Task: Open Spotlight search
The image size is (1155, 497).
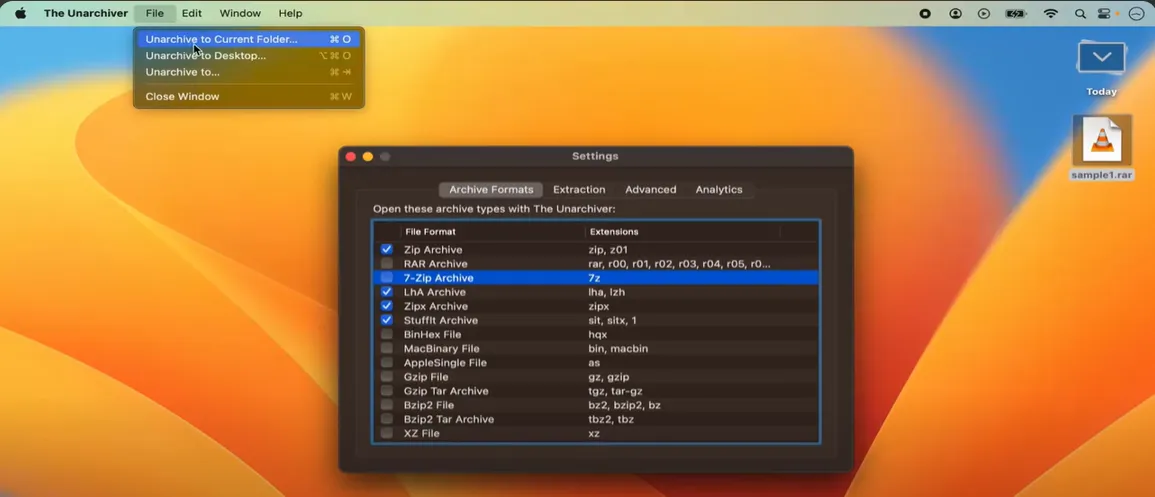Action: point(1080,13)
